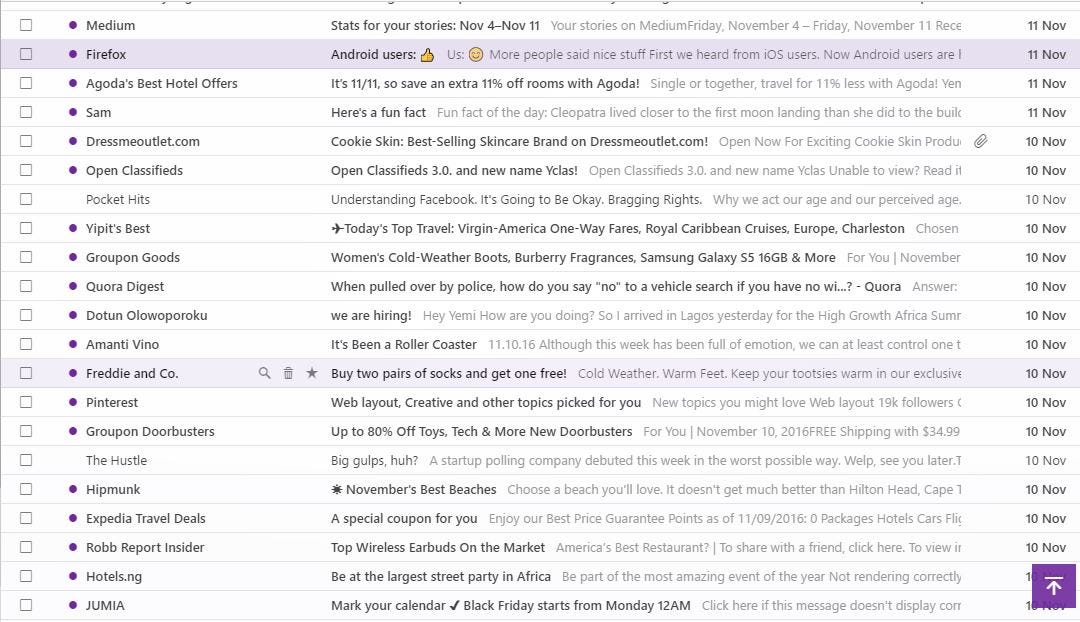Viewport: 1080px width, 622px height.
Task: Toggle unread dot for Amanti Vino email
Action: (73, 344)
